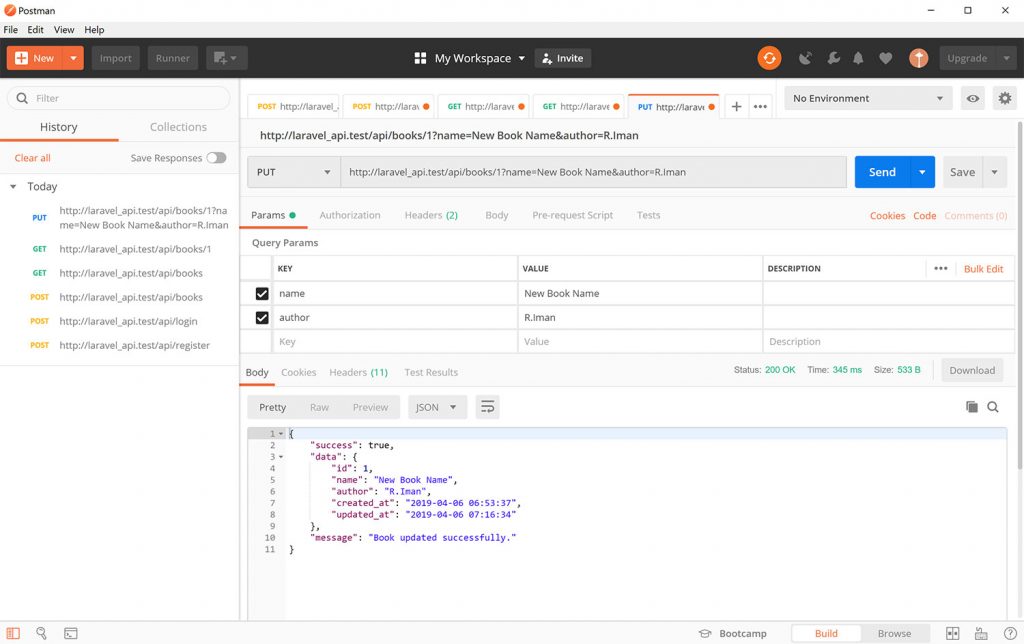Search within the response body

coord(993,407)
